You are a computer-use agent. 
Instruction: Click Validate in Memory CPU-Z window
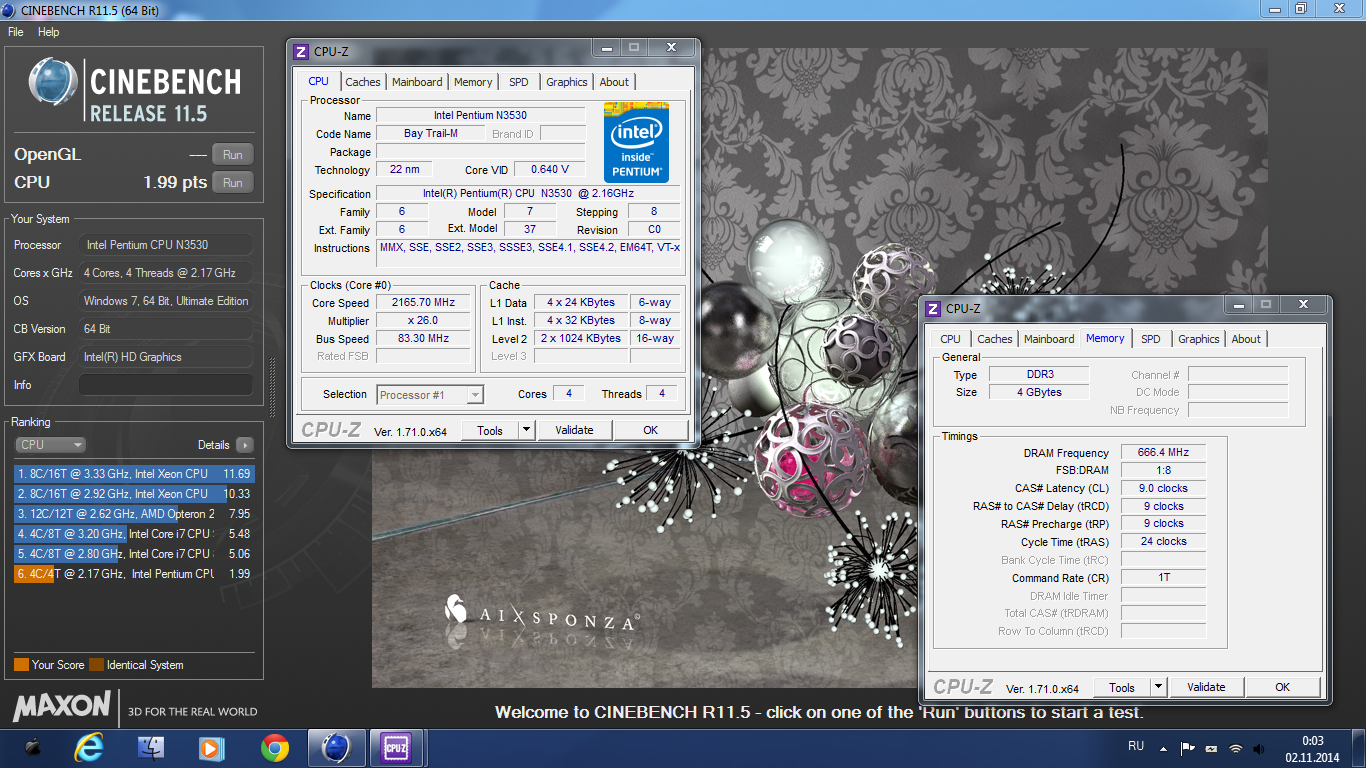[1206, 687]
